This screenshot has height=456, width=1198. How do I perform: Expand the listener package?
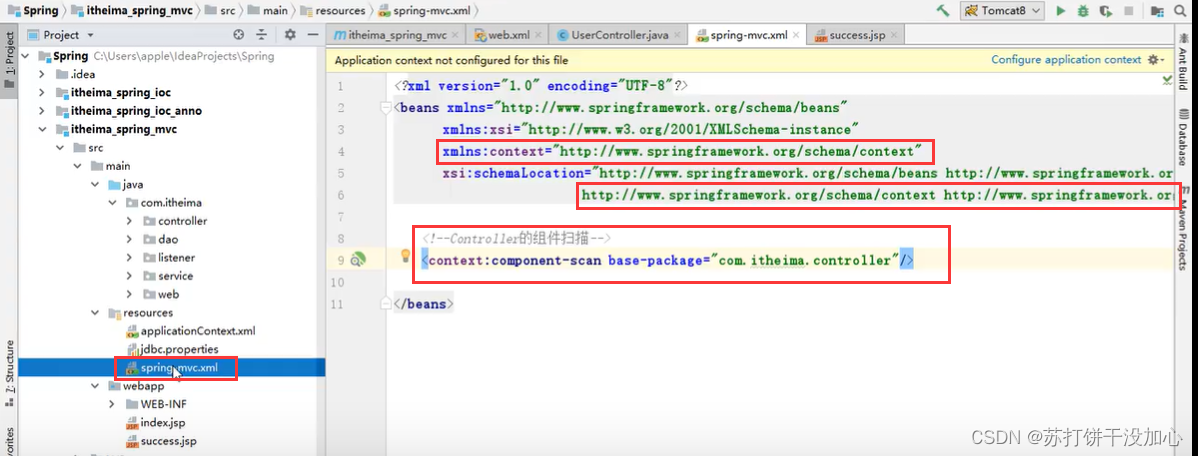pyautogui.click(x=130, y=257)
